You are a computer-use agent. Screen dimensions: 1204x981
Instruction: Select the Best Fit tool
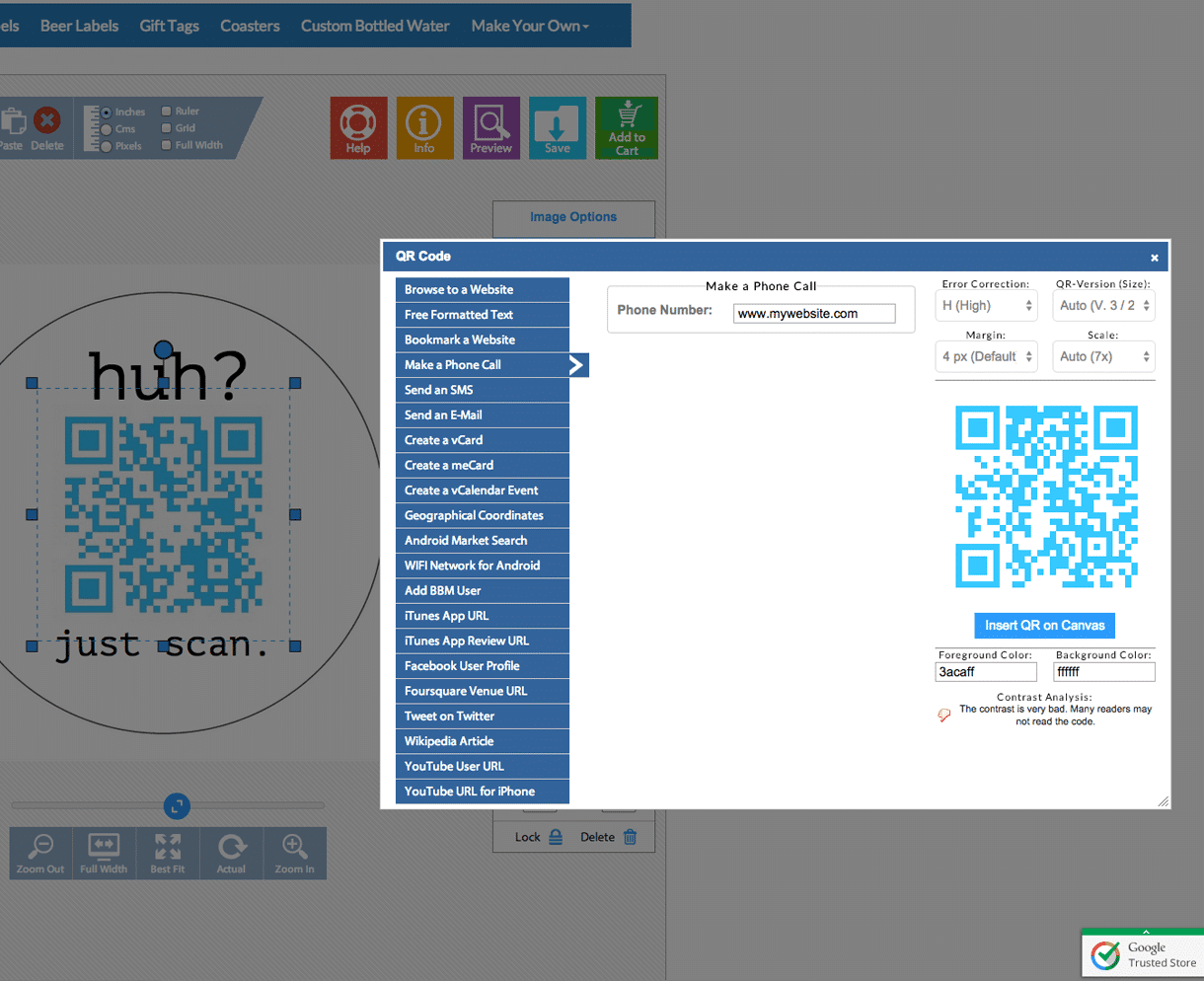[168, 853]
